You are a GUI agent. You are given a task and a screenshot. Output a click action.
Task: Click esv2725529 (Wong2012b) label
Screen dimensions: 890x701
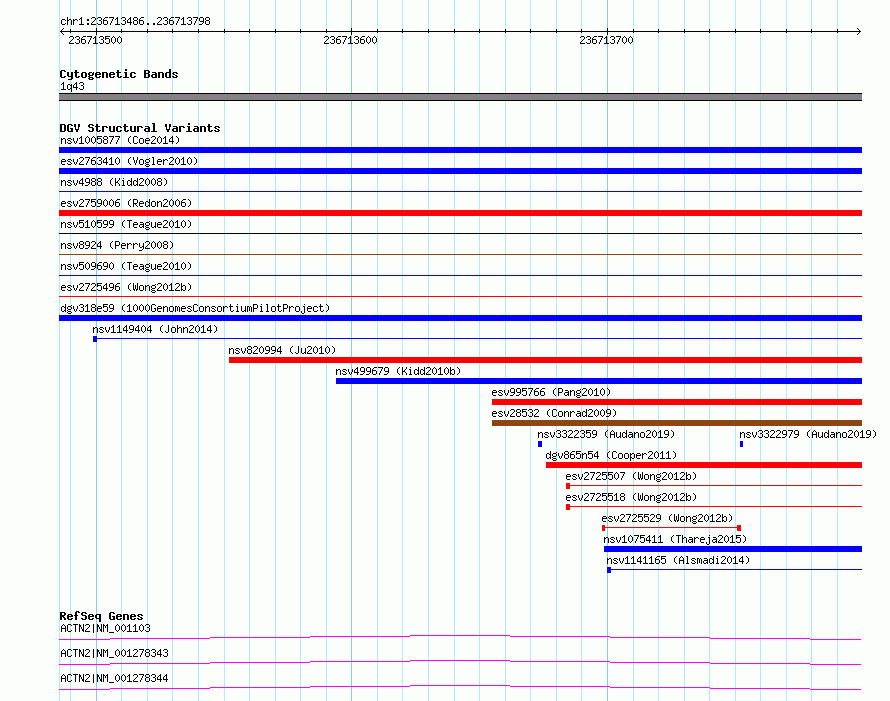[667, 518]
